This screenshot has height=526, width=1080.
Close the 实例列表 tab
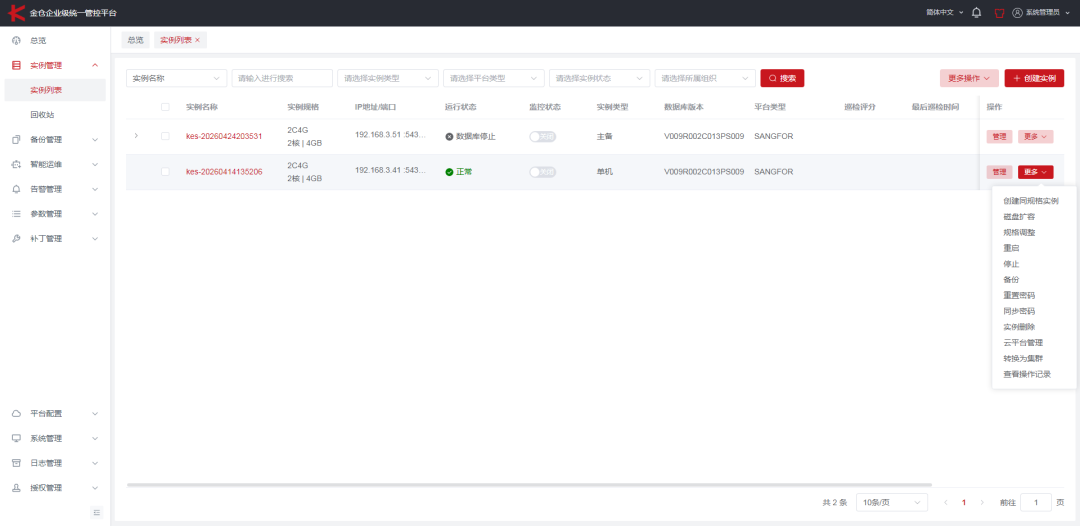pyautogui.click(x=198, y=41)
